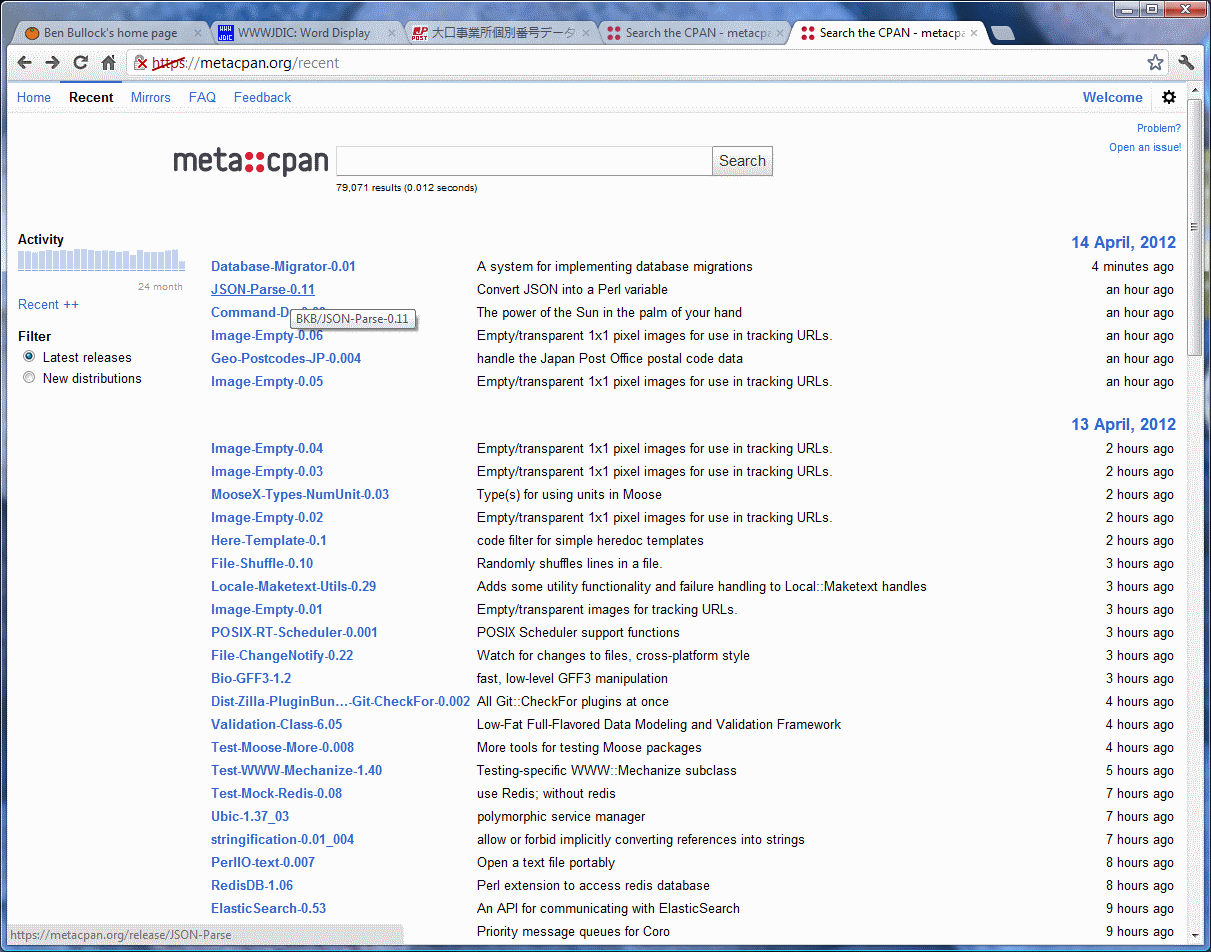This screenshot has width=1211, height=952.
Task: Open Here-Template-0.1 release
Action: [269, 540]
